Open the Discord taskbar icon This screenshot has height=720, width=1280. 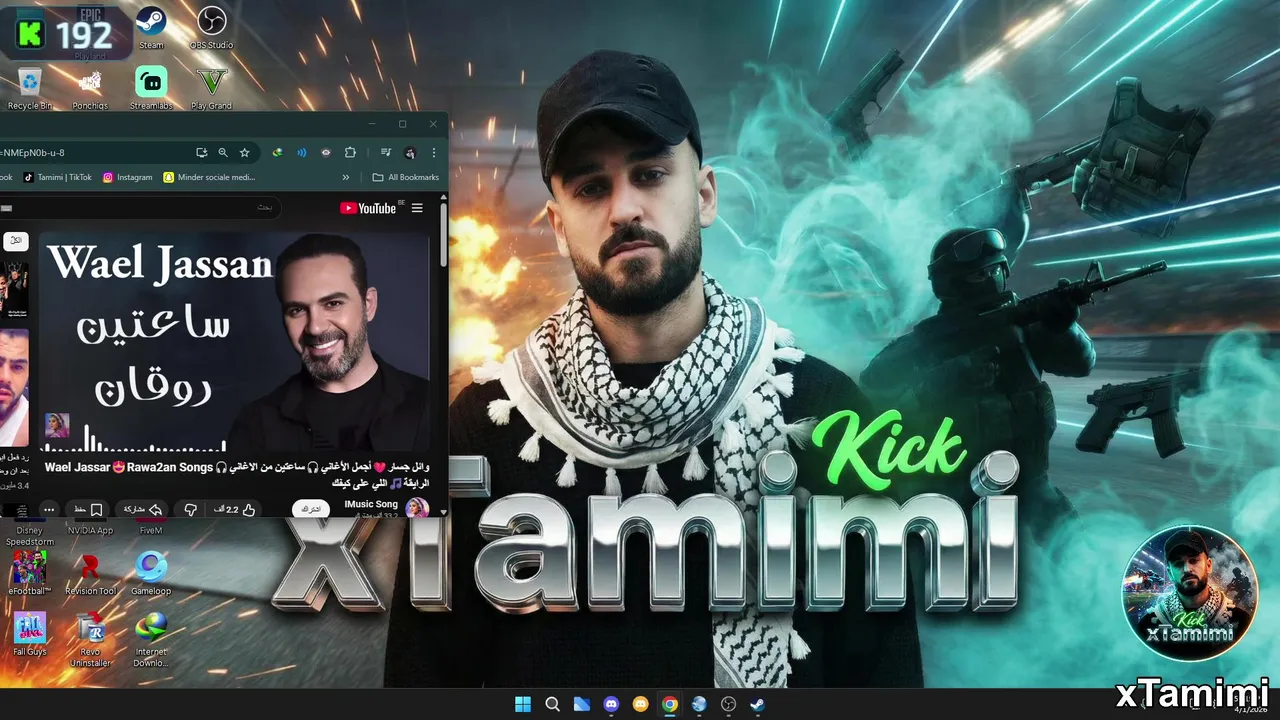tap(611, 704)
